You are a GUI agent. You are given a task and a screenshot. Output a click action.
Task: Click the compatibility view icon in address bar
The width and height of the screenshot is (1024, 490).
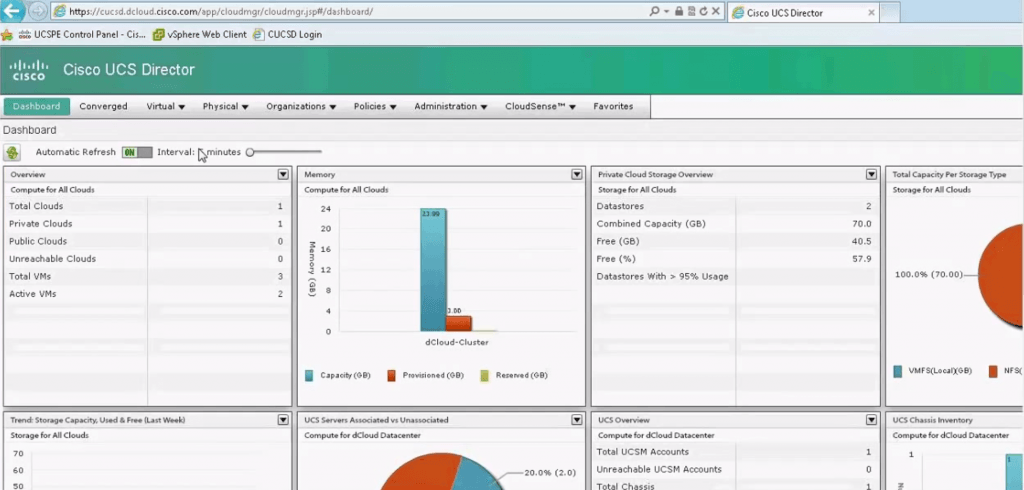click(x=691, y=12)
